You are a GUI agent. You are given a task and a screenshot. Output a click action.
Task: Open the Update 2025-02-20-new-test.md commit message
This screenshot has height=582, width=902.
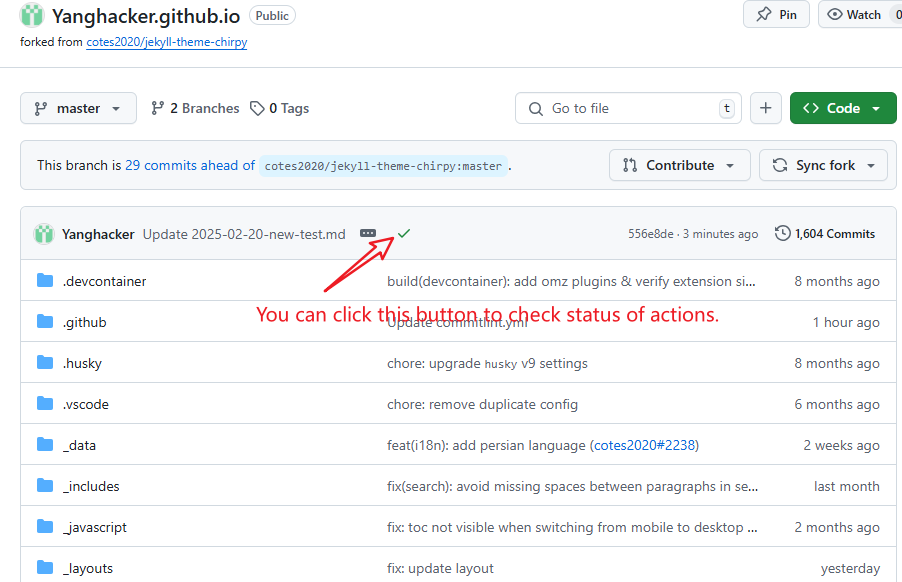[244, 235]
